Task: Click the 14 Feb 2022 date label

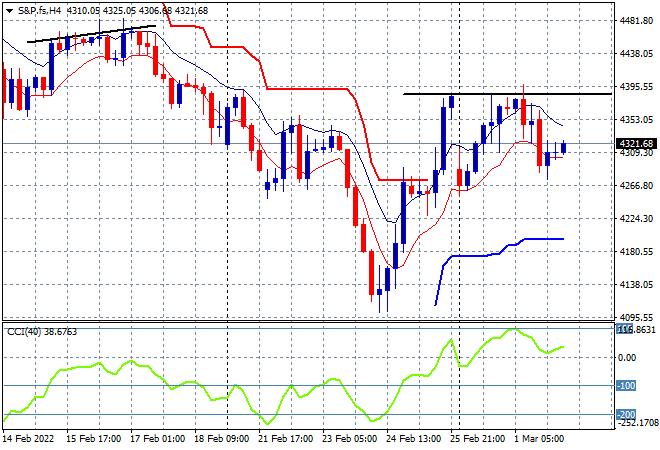Action: point(29,439)
